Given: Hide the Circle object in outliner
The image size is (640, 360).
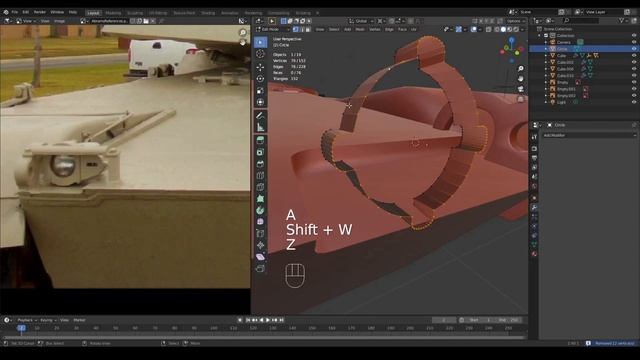Looking at the screenshot, I should tap(634, 49).
